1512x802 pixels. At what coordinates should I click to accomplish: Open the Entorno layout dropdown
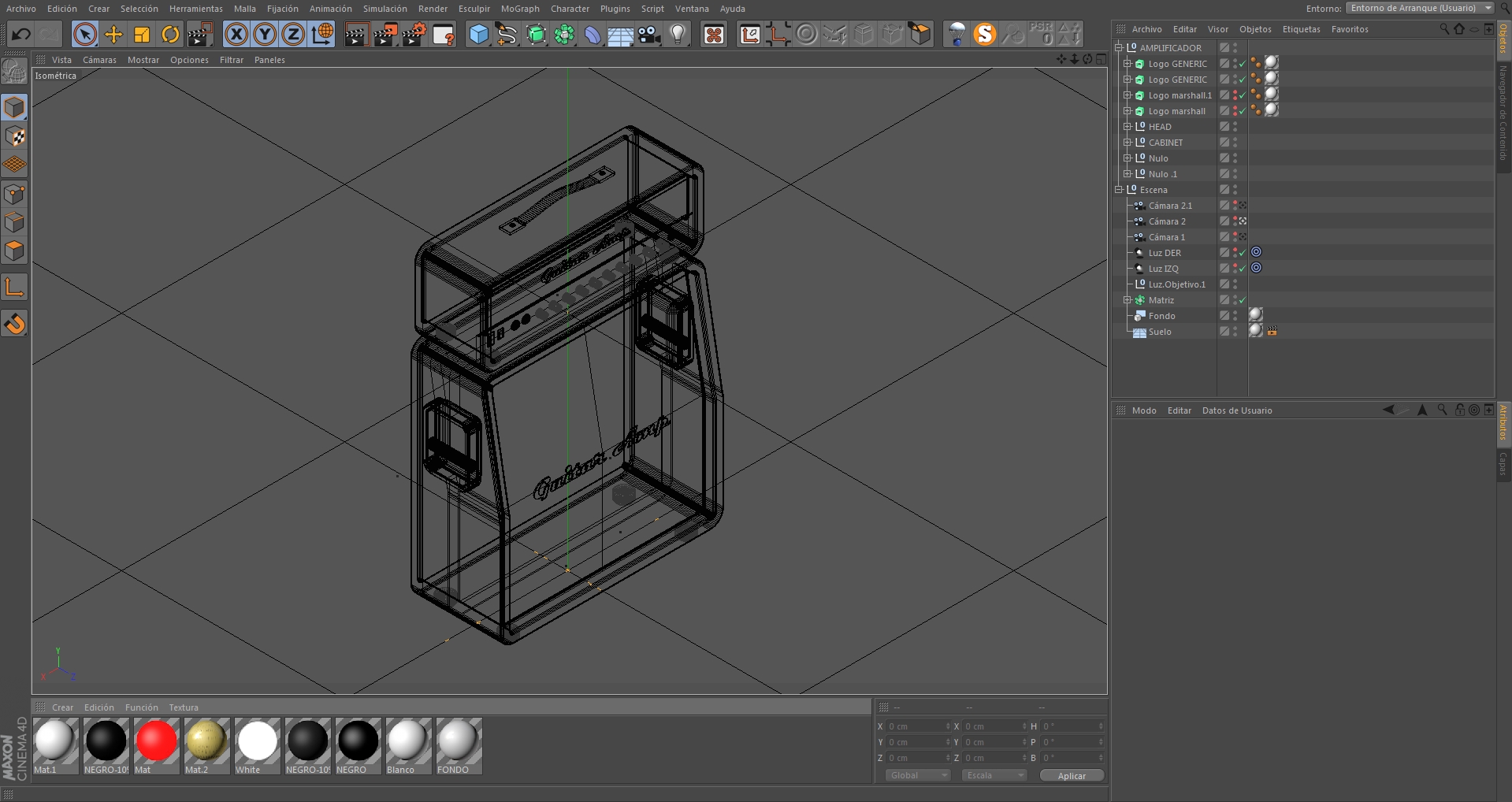1420,8
